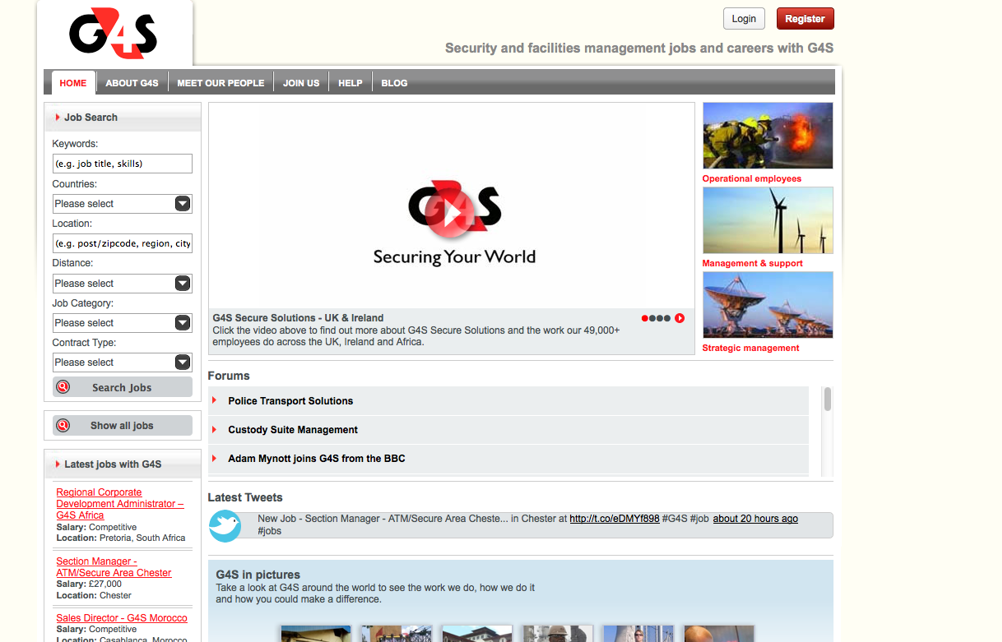This screenshot has height=642, width=1002.
Task: Click the G4S Secure Solutions - UK & Ireland caption
Action: [x=298, y=318]
